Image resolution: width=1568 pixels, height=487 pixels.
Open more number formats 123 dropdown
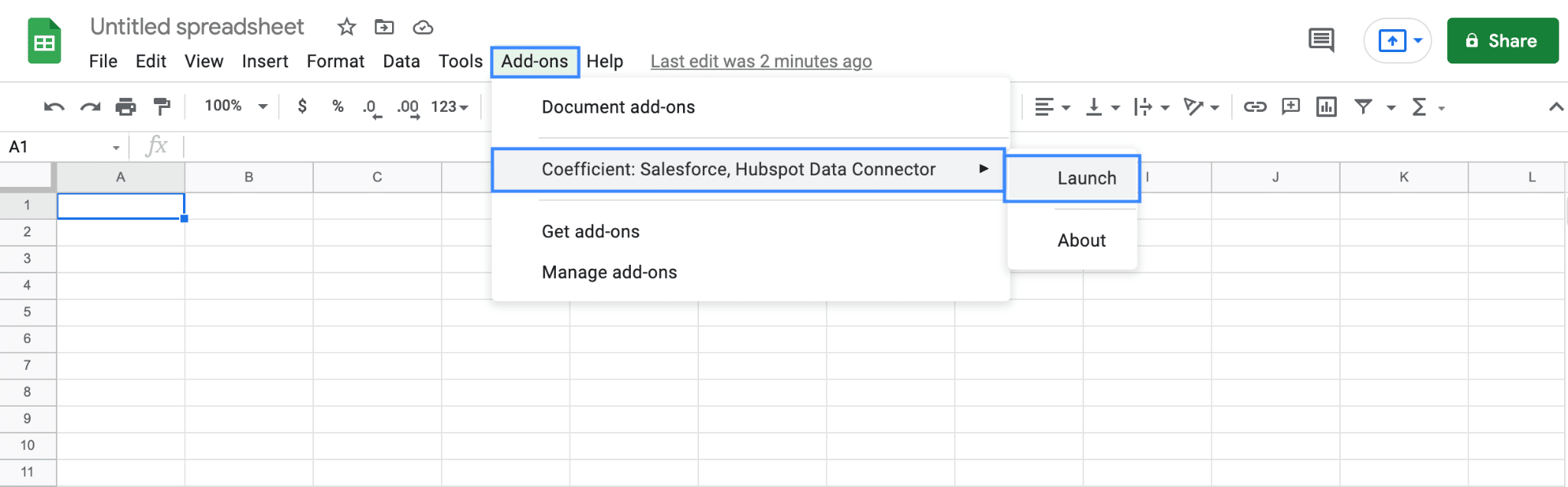point(449,106)
